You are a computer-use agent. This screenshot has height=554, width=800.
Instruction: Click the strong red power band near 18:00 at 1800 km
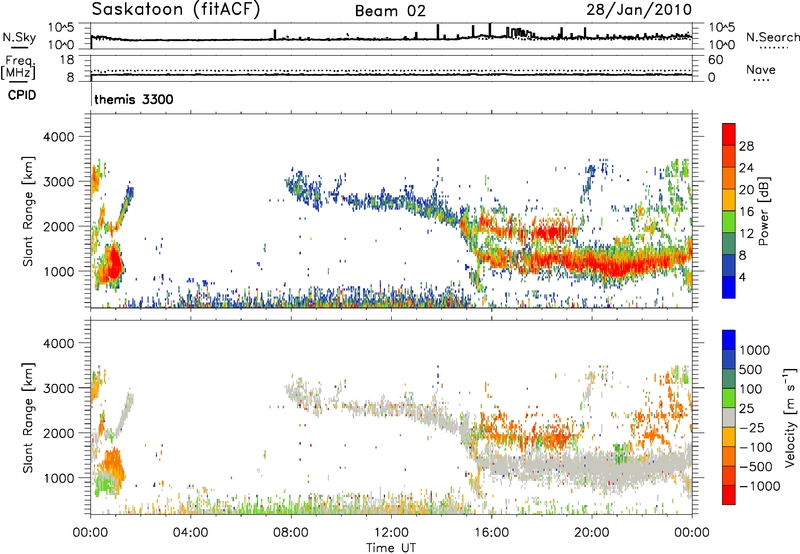(x=552, y=233)
